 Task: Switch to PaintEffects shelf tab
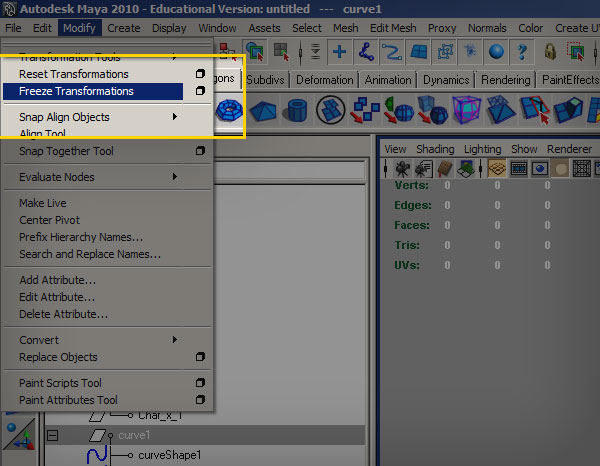(570, 80)
